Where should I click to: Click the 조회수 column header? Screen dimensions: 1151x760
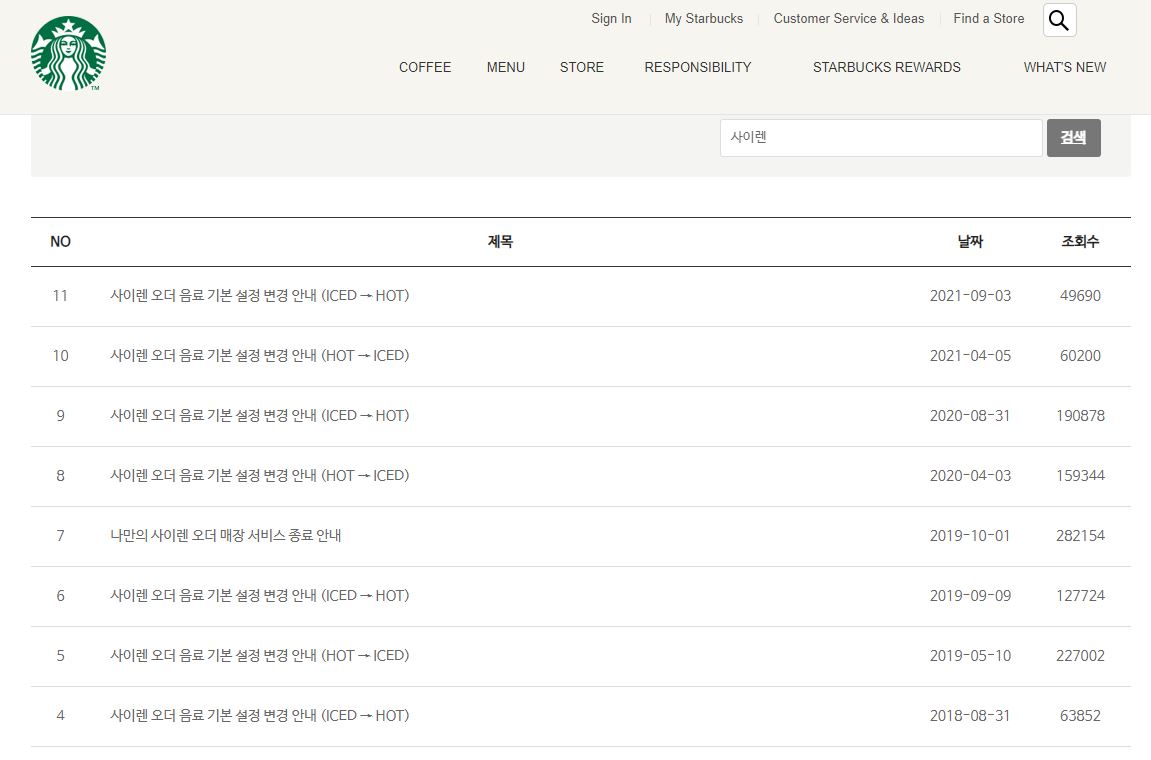(x=1080, y=242)
